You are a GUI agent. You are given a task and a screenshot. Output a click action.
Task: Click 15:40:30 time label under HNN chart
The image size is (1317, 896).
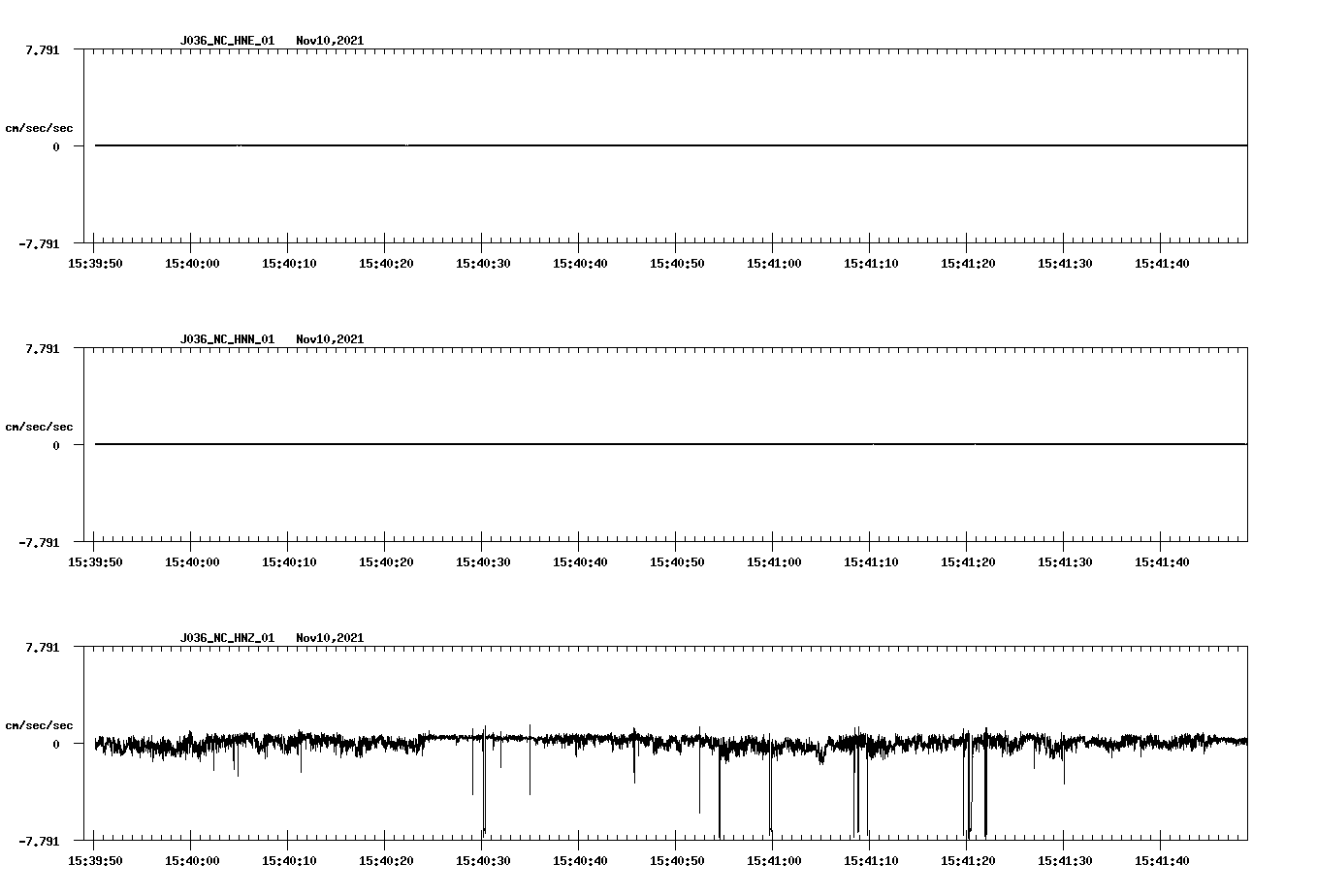tap(483, 562)
